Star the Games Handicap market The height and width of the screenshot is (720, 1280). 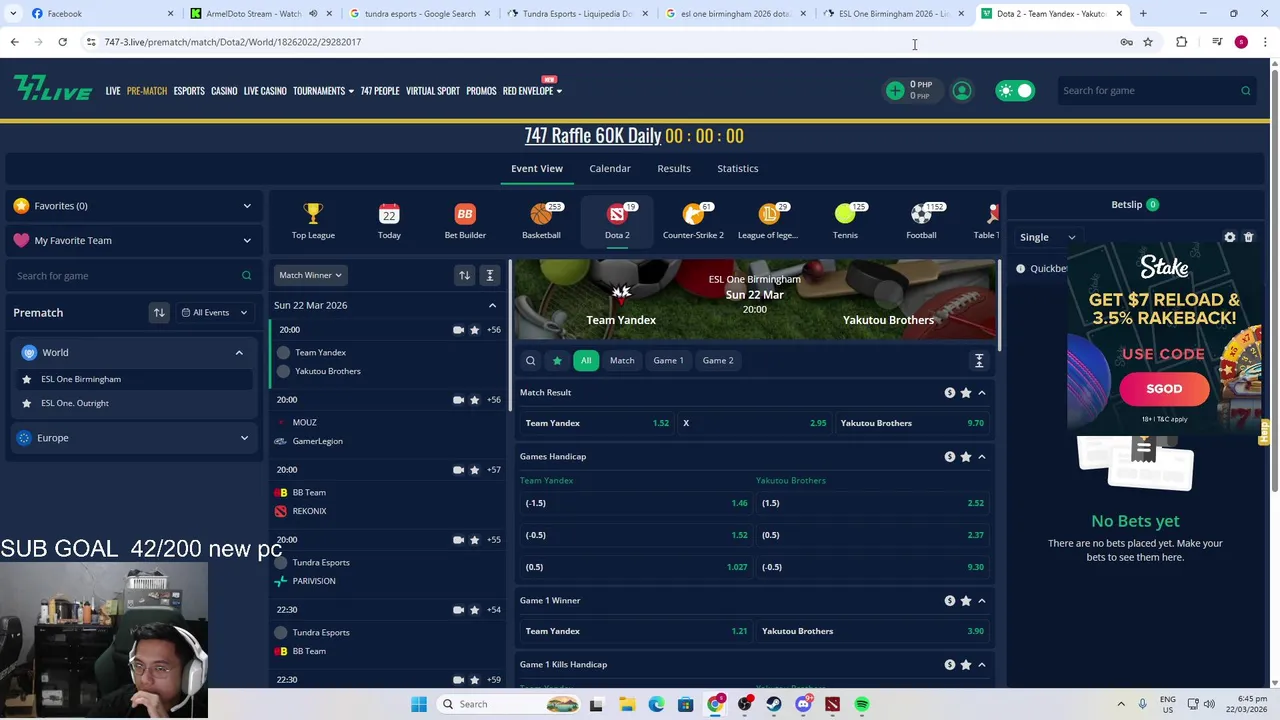click(965, 457)
